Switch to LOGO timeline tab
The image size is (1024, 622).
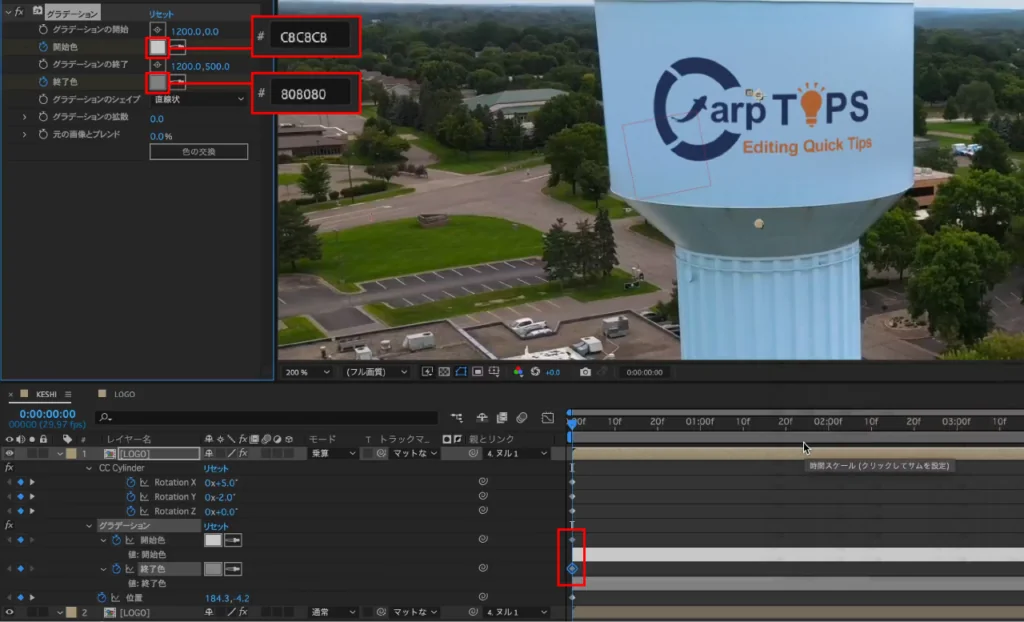[x=124, y=394]
